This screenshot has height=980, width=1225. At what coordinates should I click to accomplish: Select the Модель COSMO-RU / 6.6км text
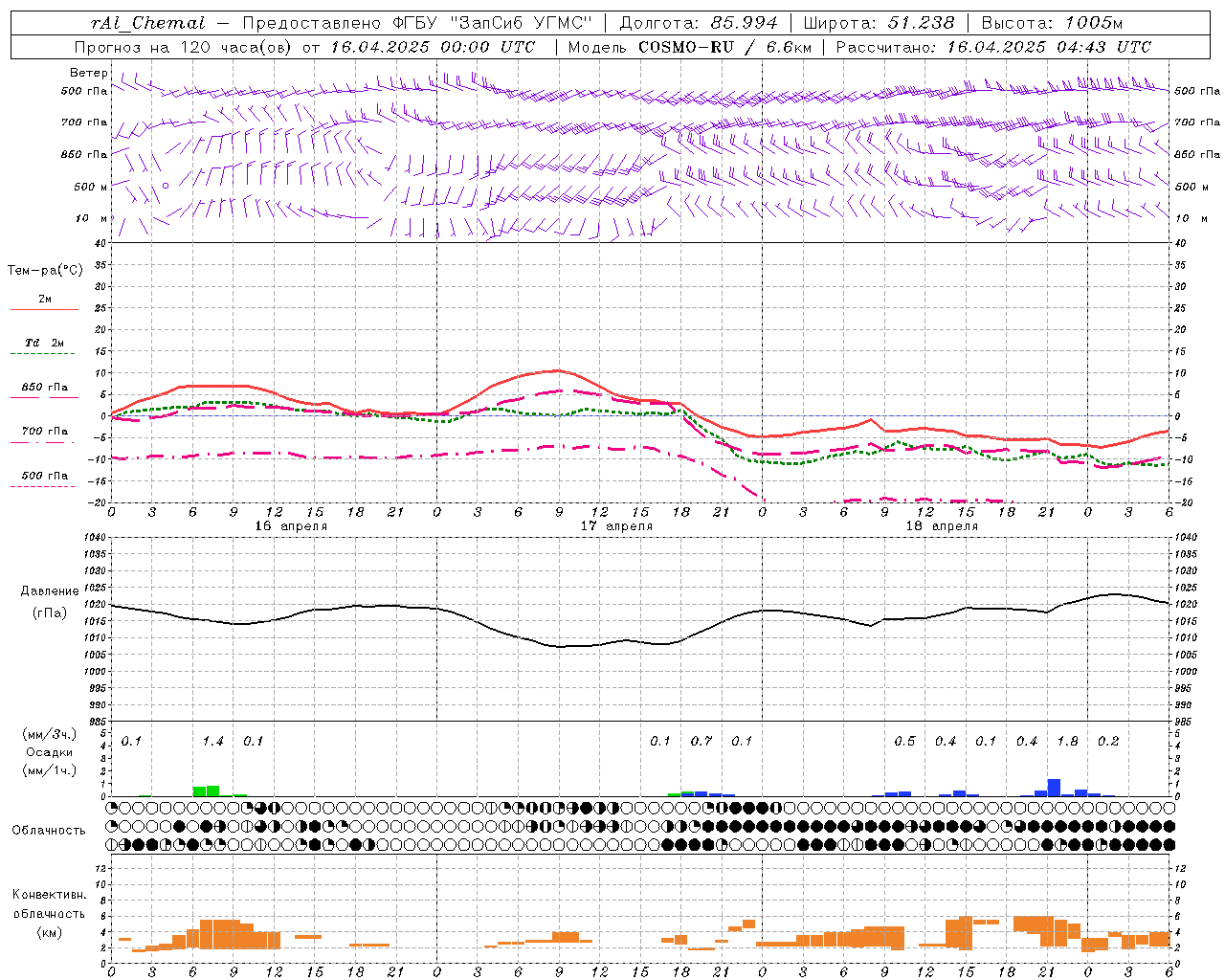(689, 47)
